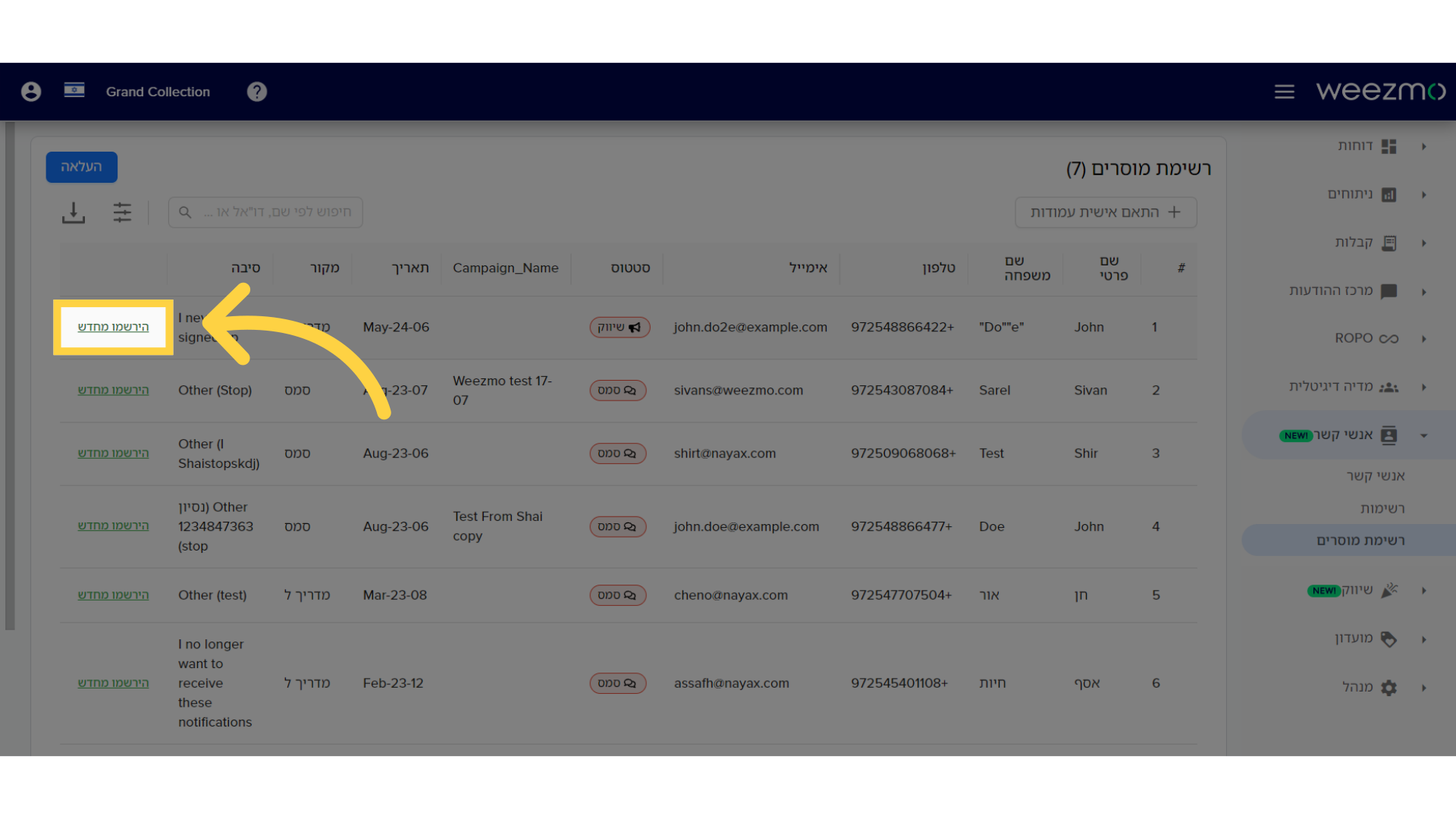The image size is (1456, 819).
Task: Click the Campaign_Name column header
Action: pos(506,268)
